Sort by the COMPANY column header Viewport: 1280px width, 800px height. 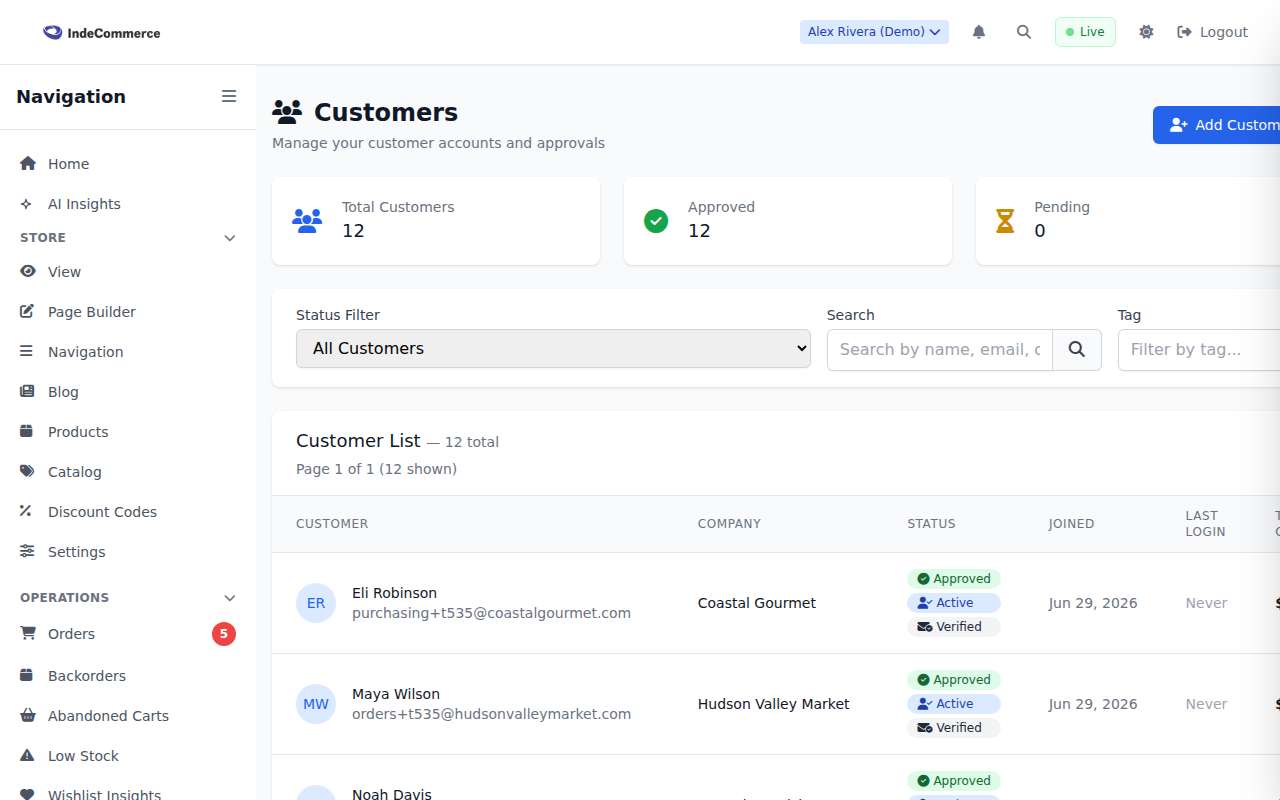729,524
